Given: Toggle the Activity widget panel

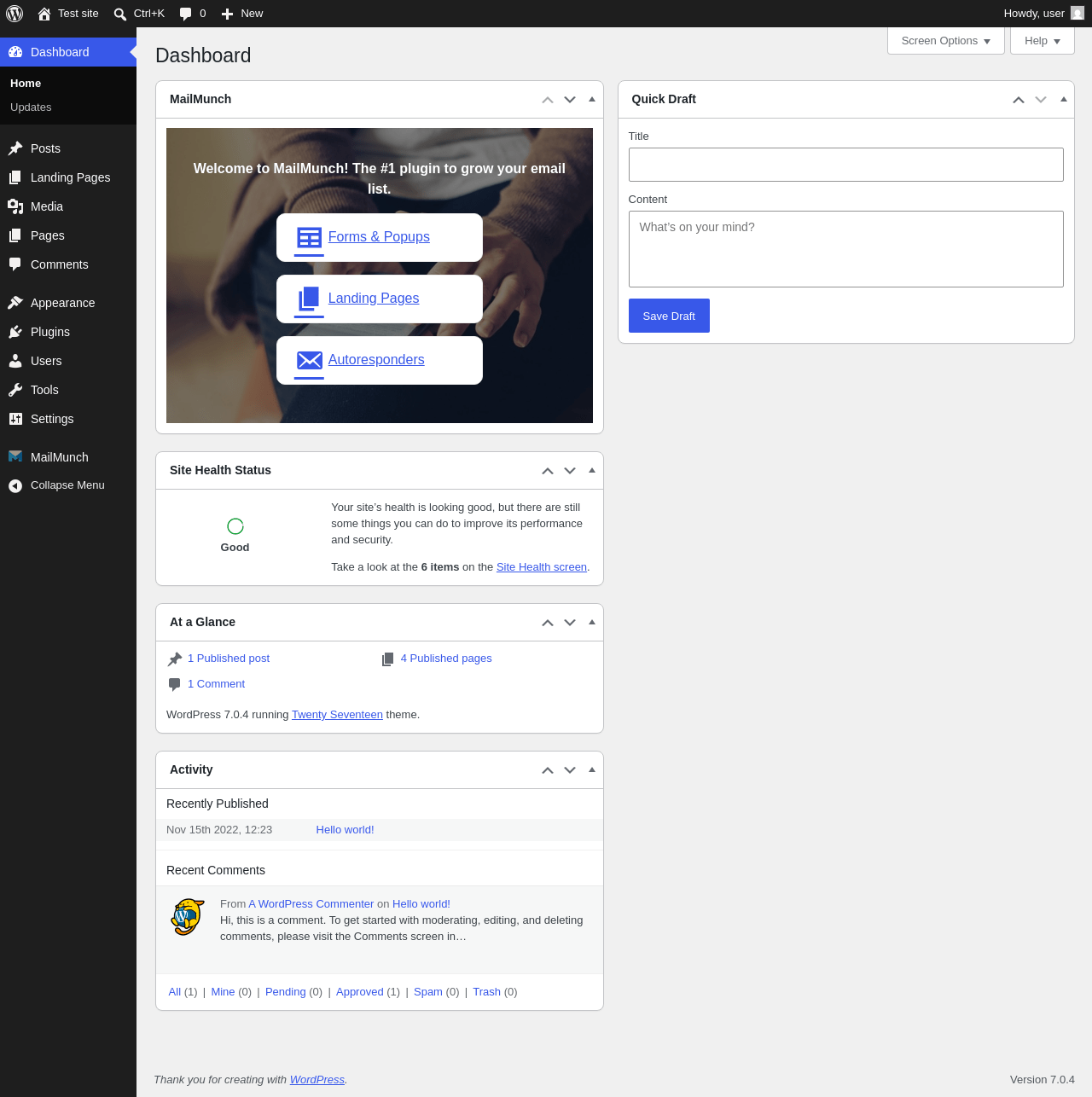Looking at the screenshot, I should tap(592, 769).
